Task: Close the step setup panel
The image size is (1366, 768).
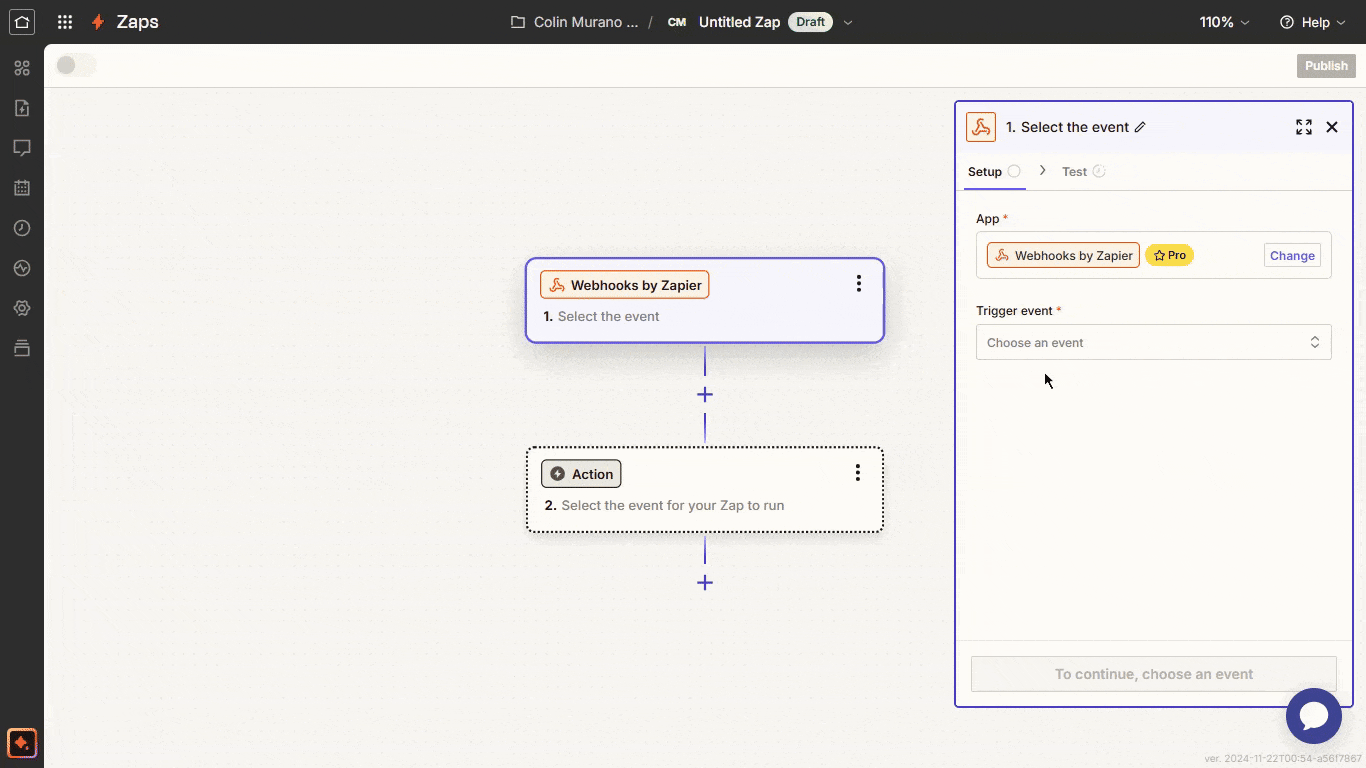Action: pos(1332,127)
